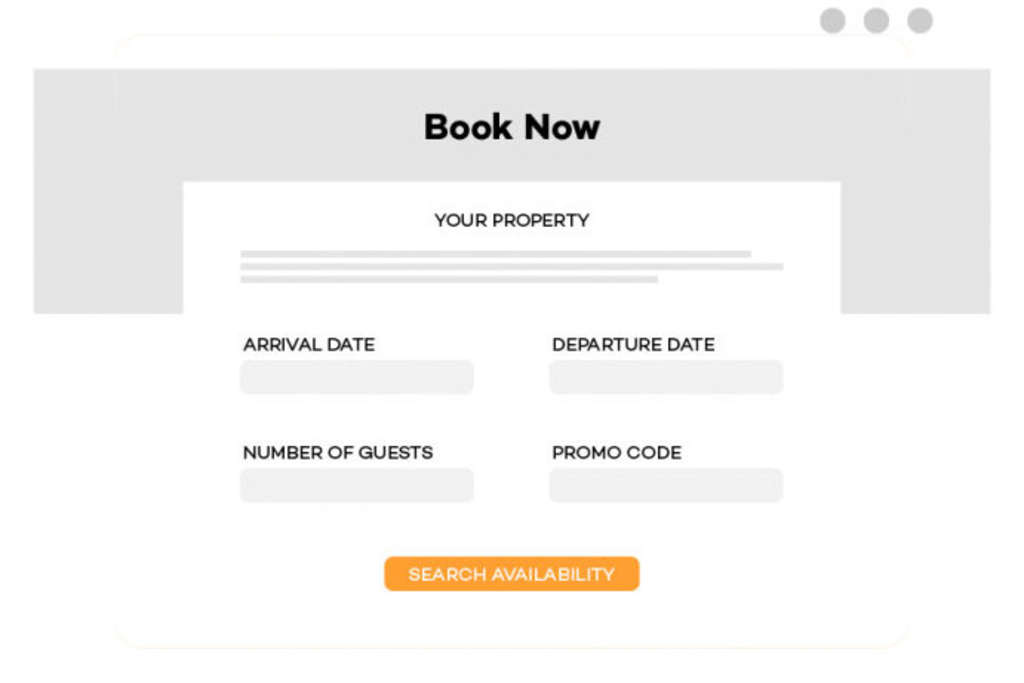This screenshot has height=683, width=1024.
Task: Click the middle gray dot icon
Action: [876, 19]
